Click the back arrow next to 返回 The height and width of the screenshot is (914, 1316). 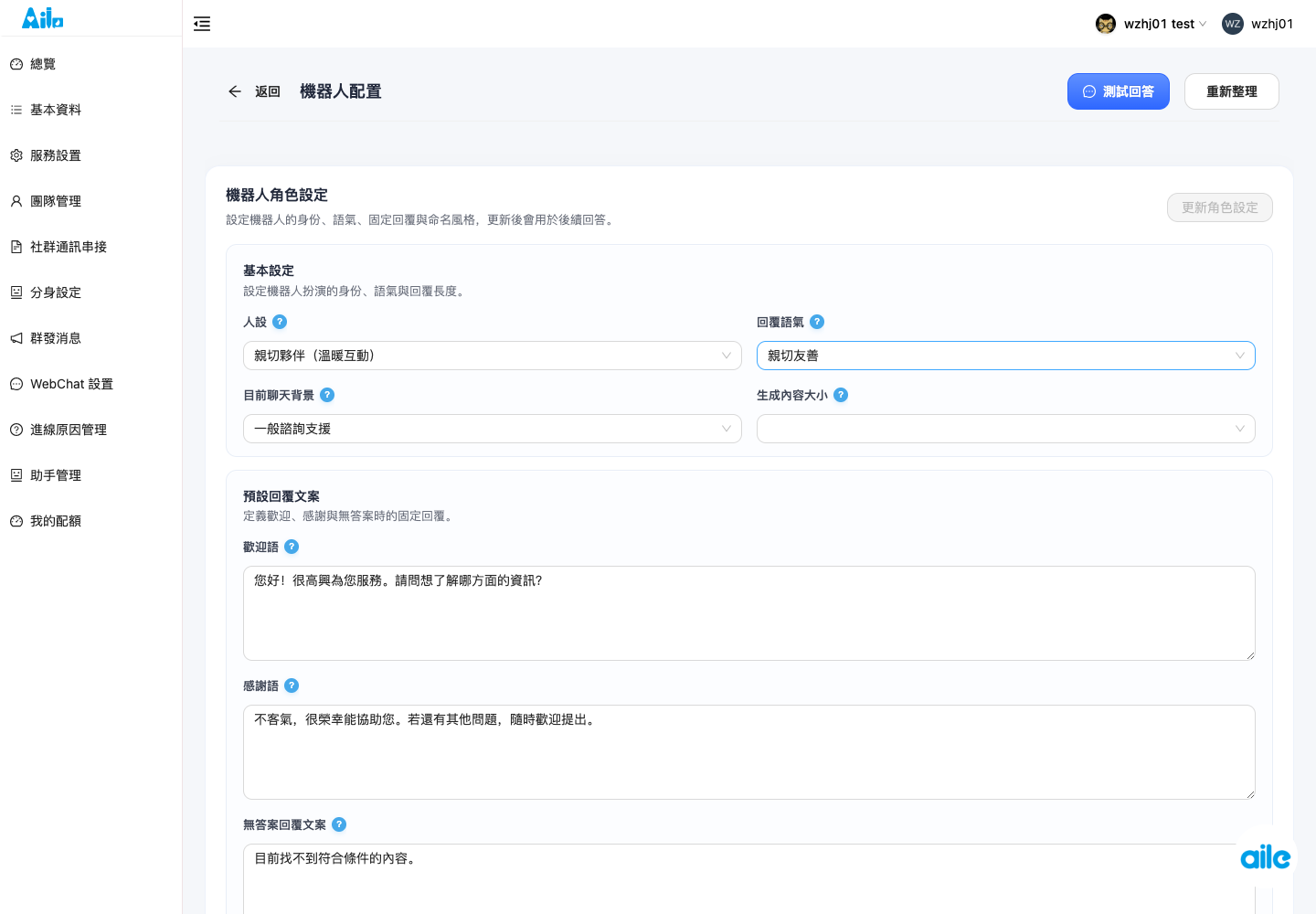click(235, 91)
